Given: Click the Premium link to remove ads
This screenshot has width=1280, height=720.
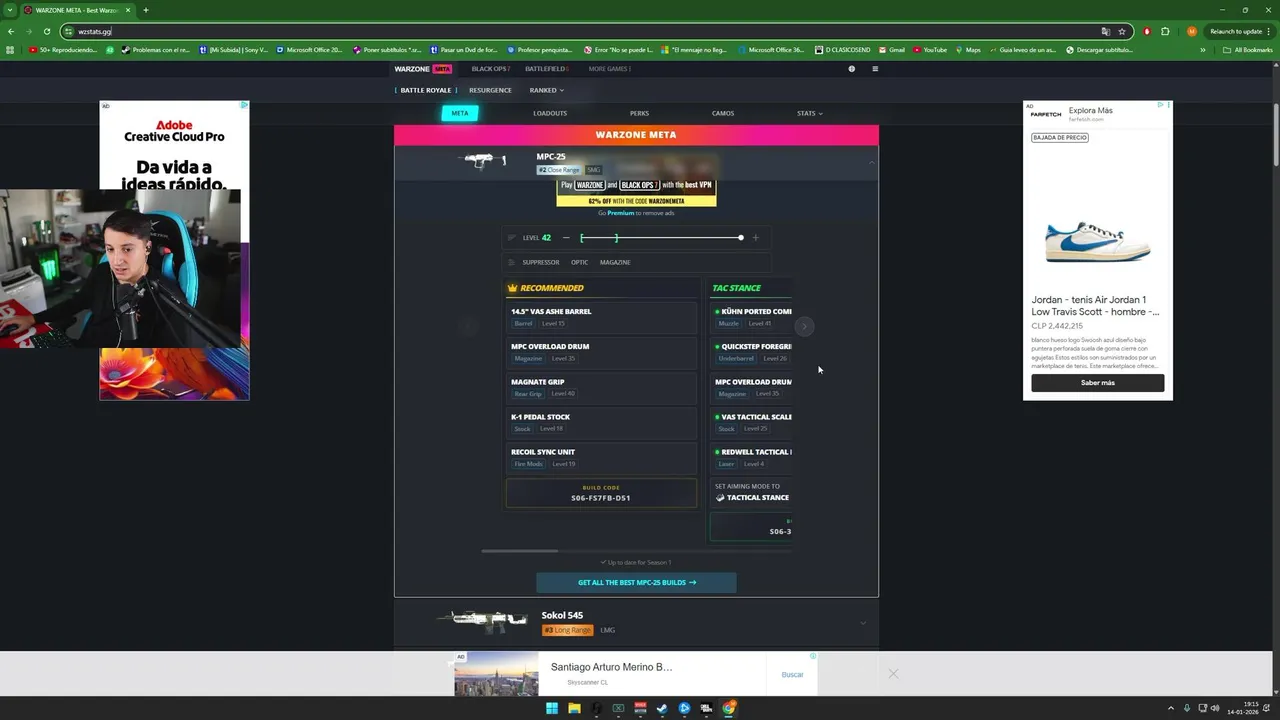Looking at the screenshot, I should (620, 213).
